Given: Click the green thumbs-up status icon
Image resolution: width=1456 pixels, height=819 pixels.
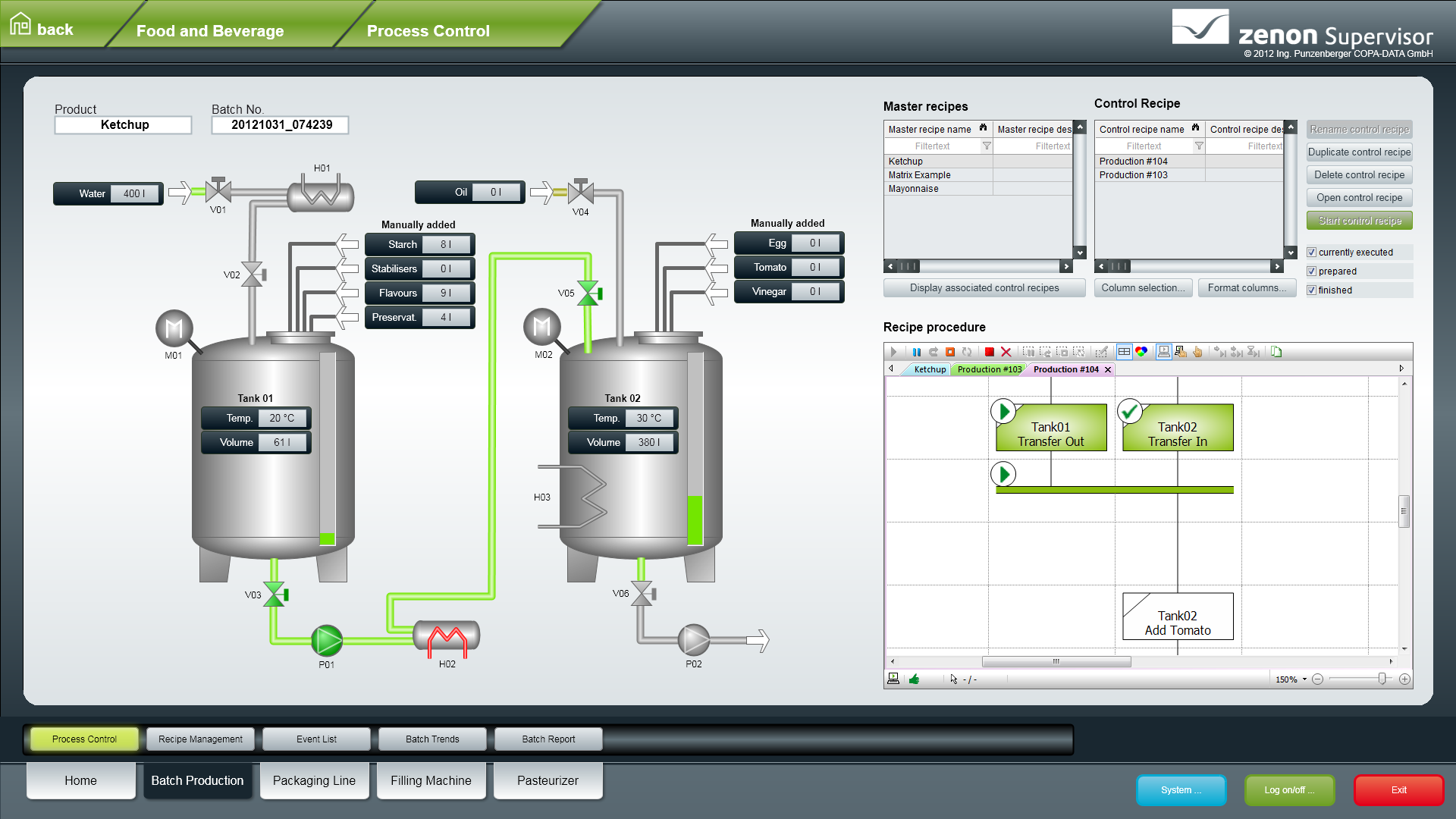Looking at the screenshot, I should pyautogui.click(x=914, y=679).
